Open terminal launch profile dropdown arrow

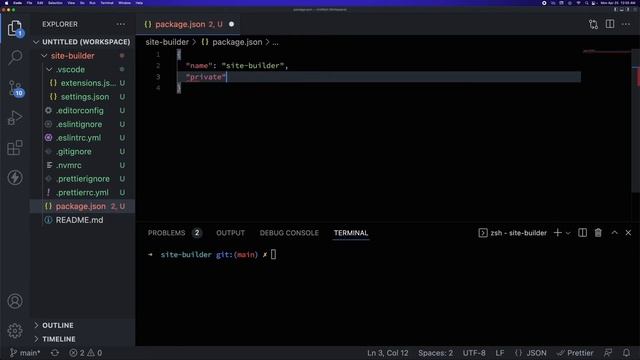coord(568,233)
